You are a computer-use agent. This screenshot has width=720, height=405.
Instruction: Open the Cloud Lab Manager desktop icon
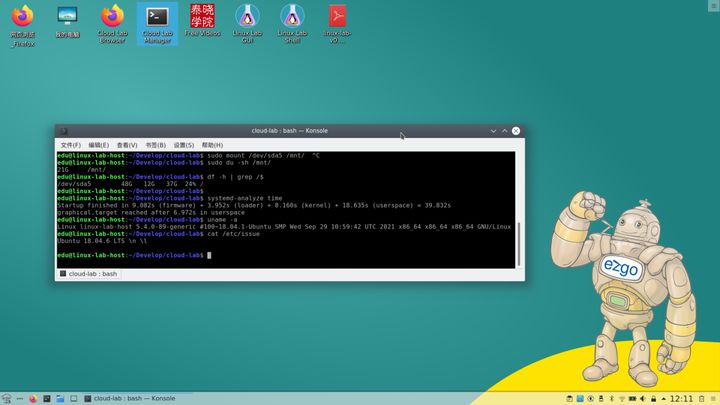[x=157, y=24]
